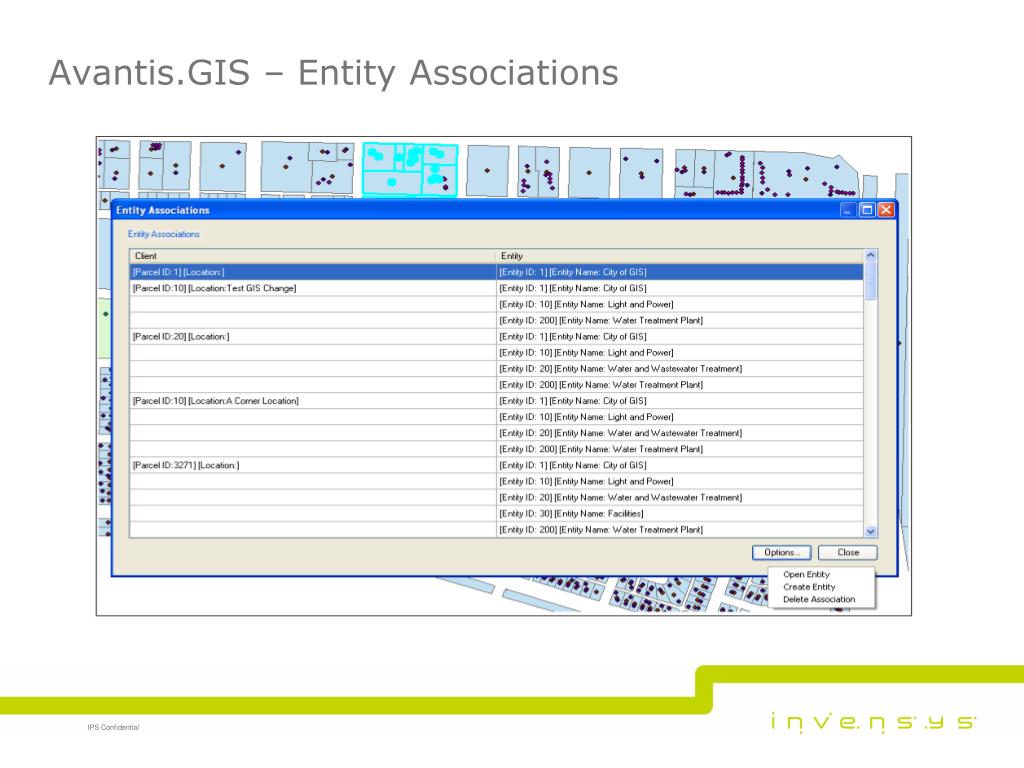Select City of GIS entity in Parcel ID:1 row

pos(680,272)
